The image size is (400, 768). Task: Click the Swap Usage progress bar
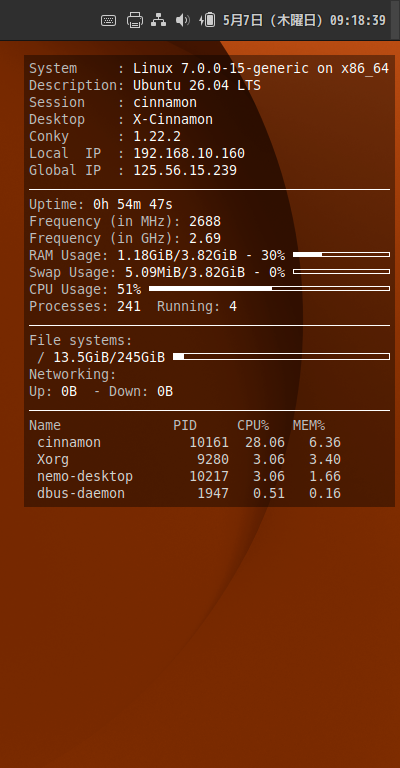click(x=341, y=271)
